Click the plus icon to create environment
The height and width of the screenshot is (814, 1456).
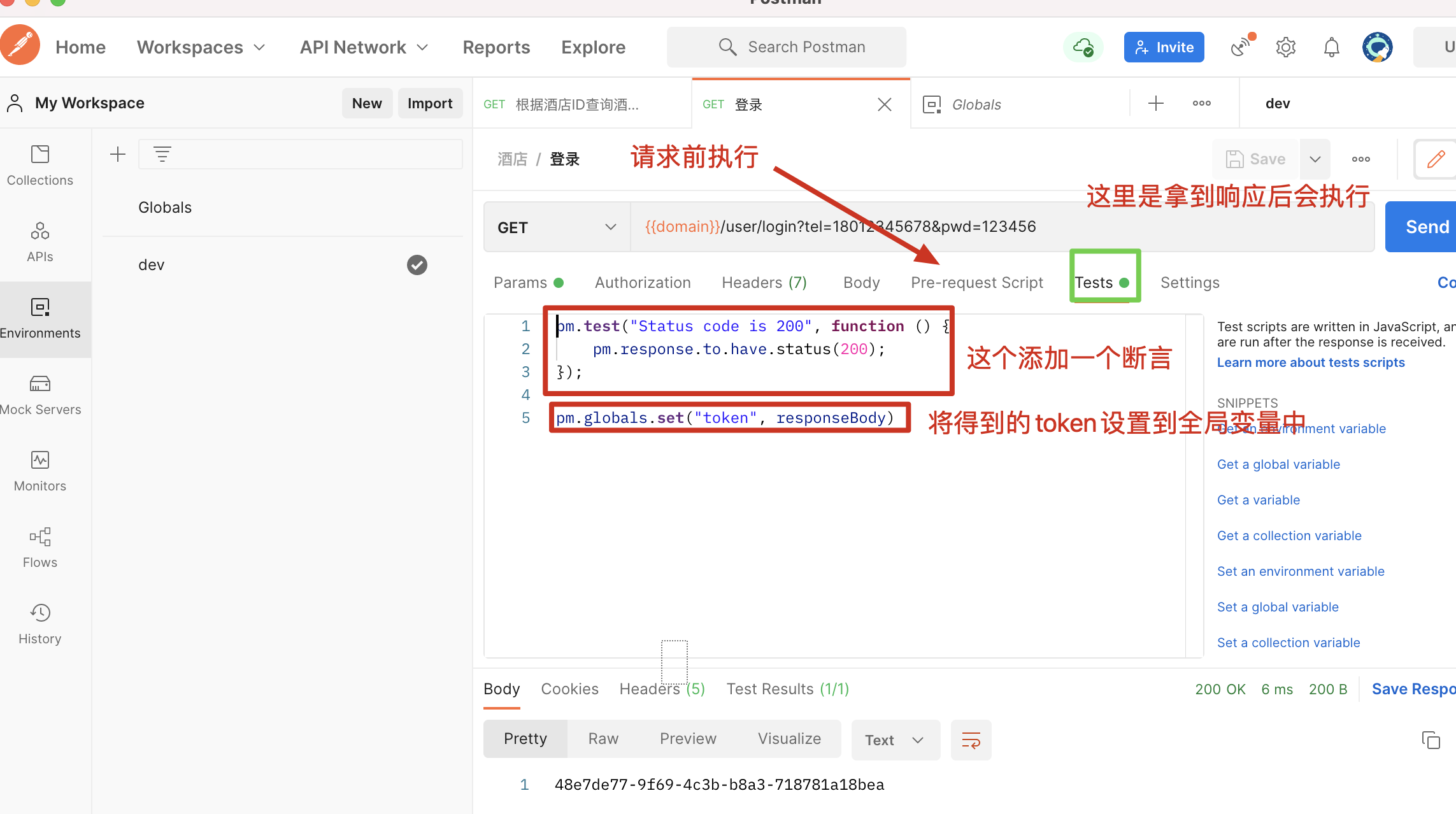[118, 154]
